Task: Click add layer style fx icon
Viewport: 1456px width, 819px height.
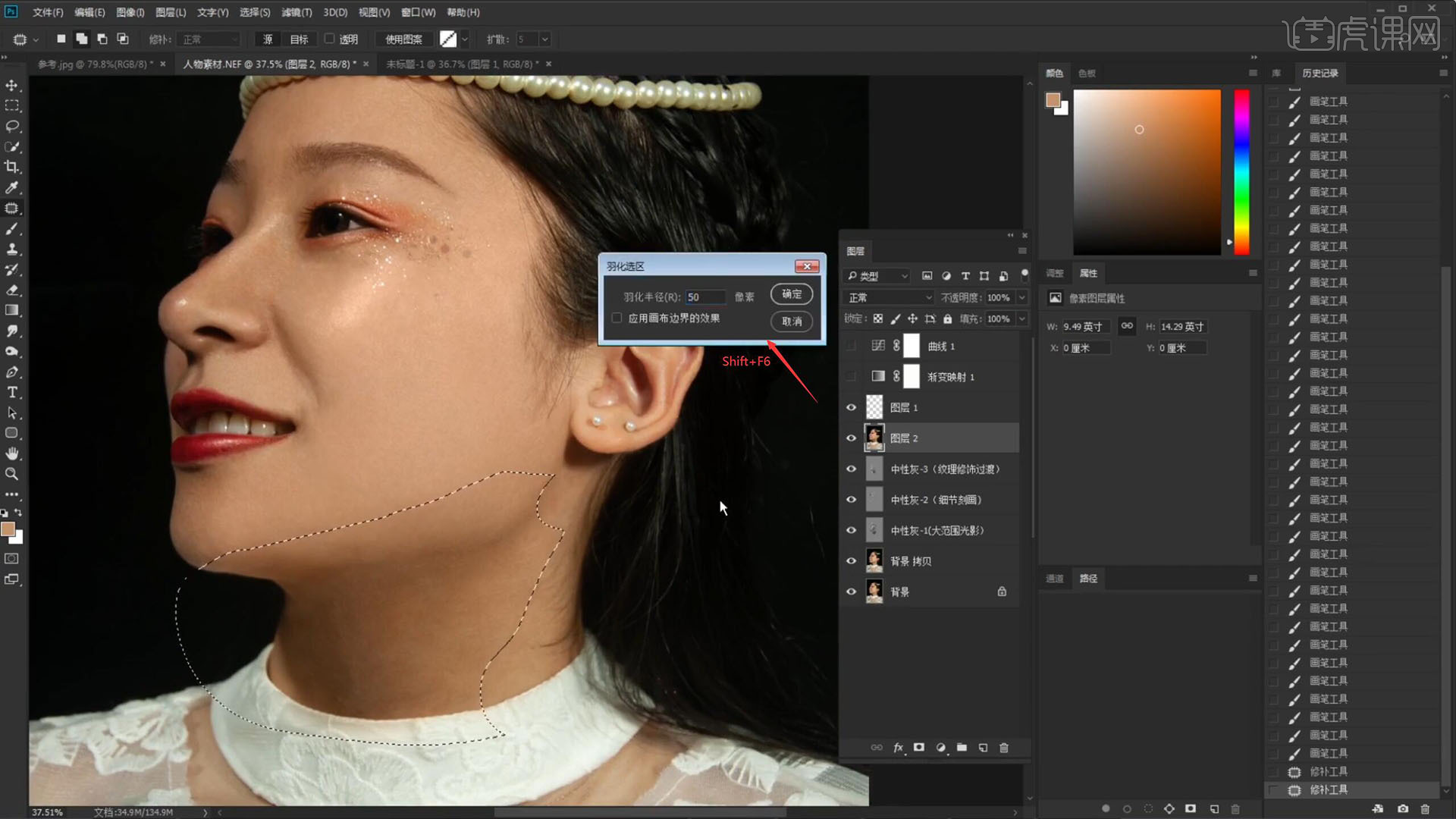Action: [x=898, y=748]
